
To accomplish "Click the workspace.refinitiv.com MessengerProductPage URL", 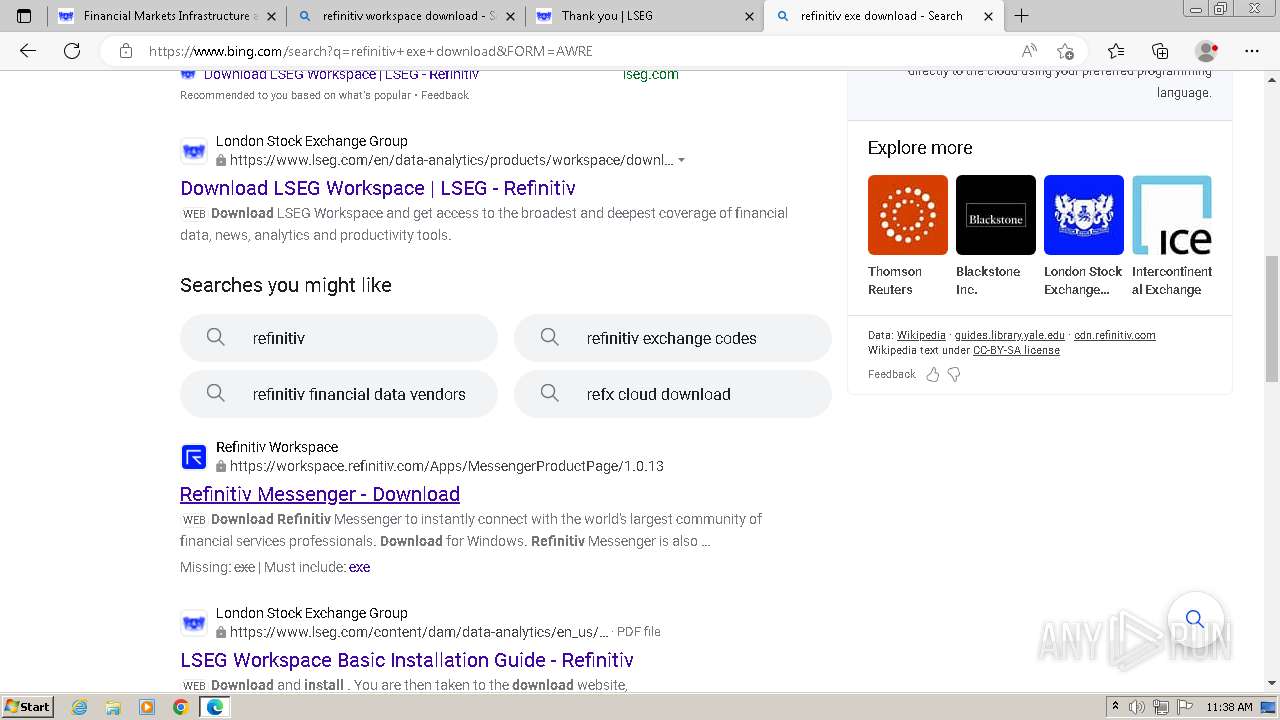I will [446, 466].
